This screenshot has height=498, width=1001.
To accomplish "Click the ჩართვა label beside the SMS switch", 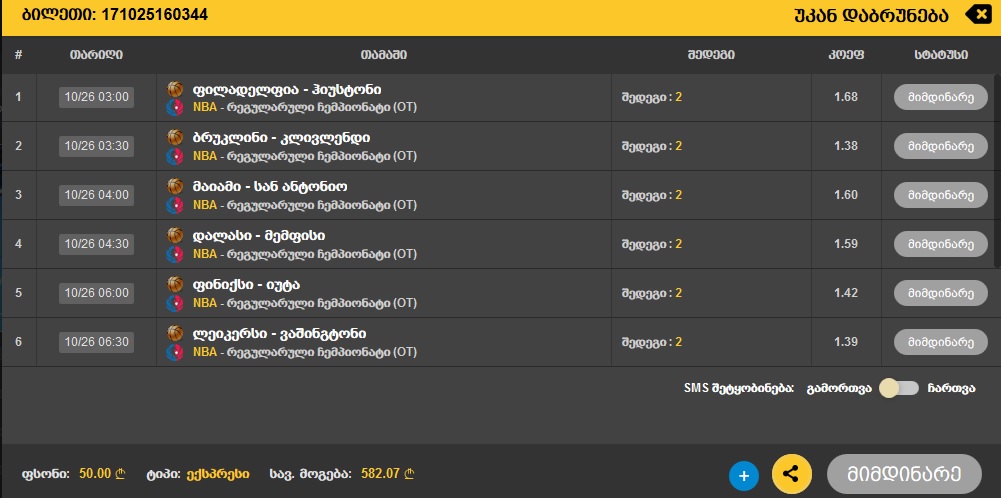I will click(951, 388).
